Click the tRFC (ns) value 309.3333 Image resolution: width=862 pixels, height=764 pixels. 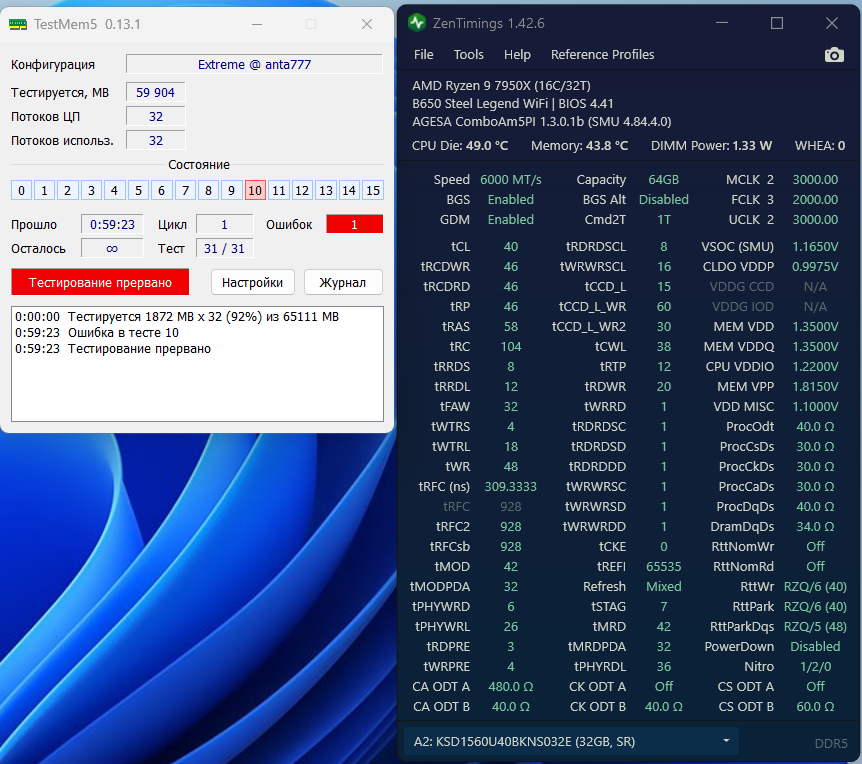tap(511, 487)
